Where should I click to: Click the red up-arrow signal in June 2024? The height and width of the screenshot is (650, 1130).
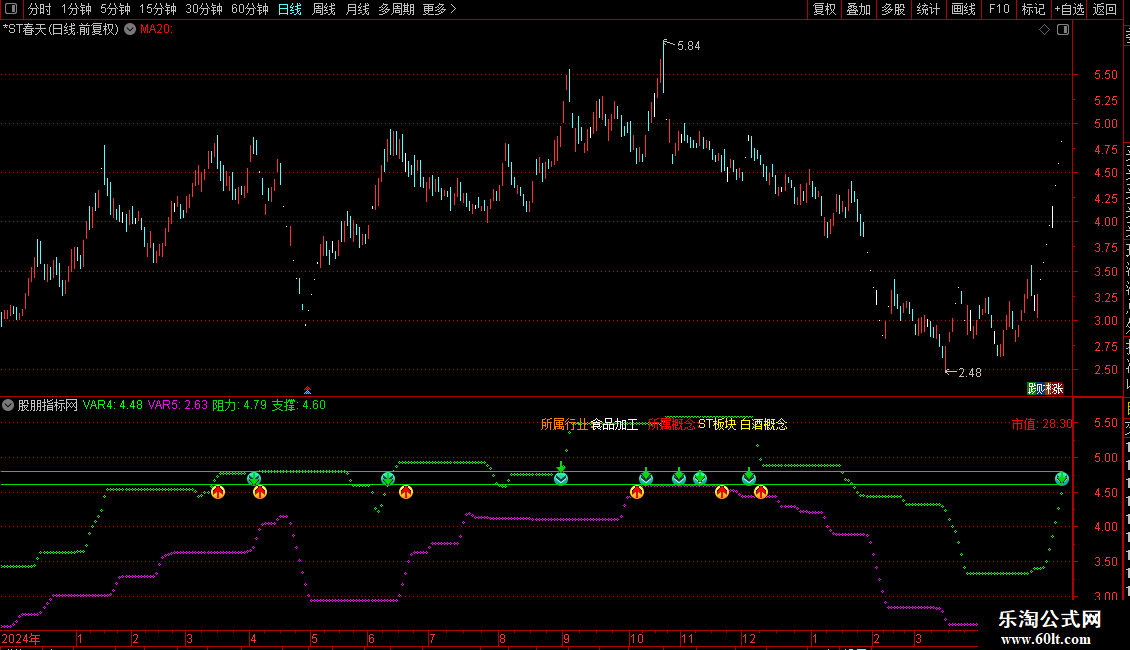pos(406,492)
